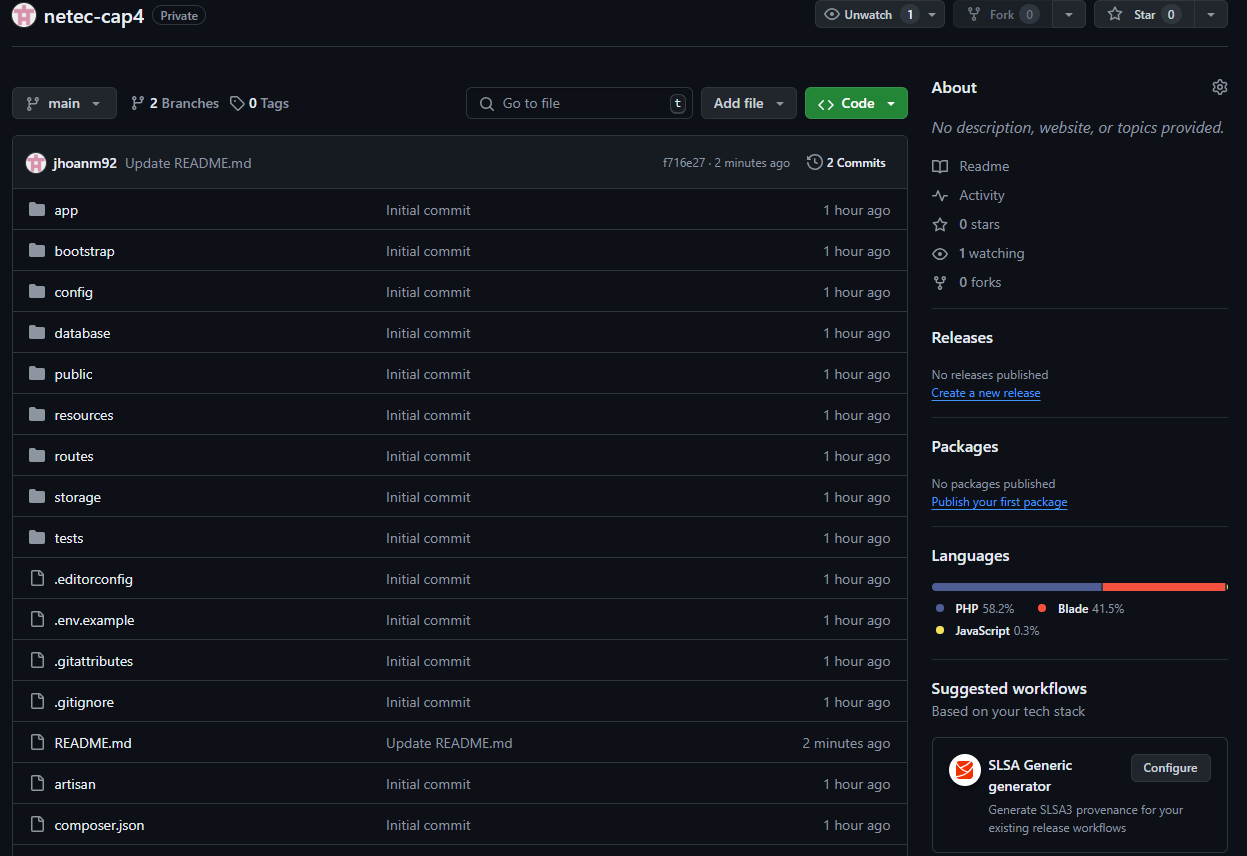This screenshot has height=856, width=1247.
Task: Open the README.md file
Action: [x=93, y=743]
